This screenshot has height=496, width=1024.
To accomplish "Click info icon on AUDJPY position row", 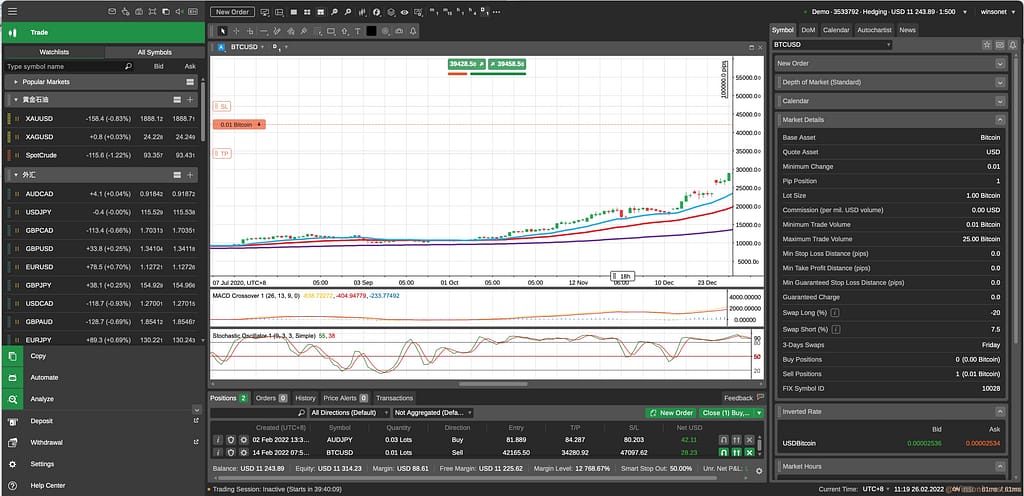I will [218, 439].
